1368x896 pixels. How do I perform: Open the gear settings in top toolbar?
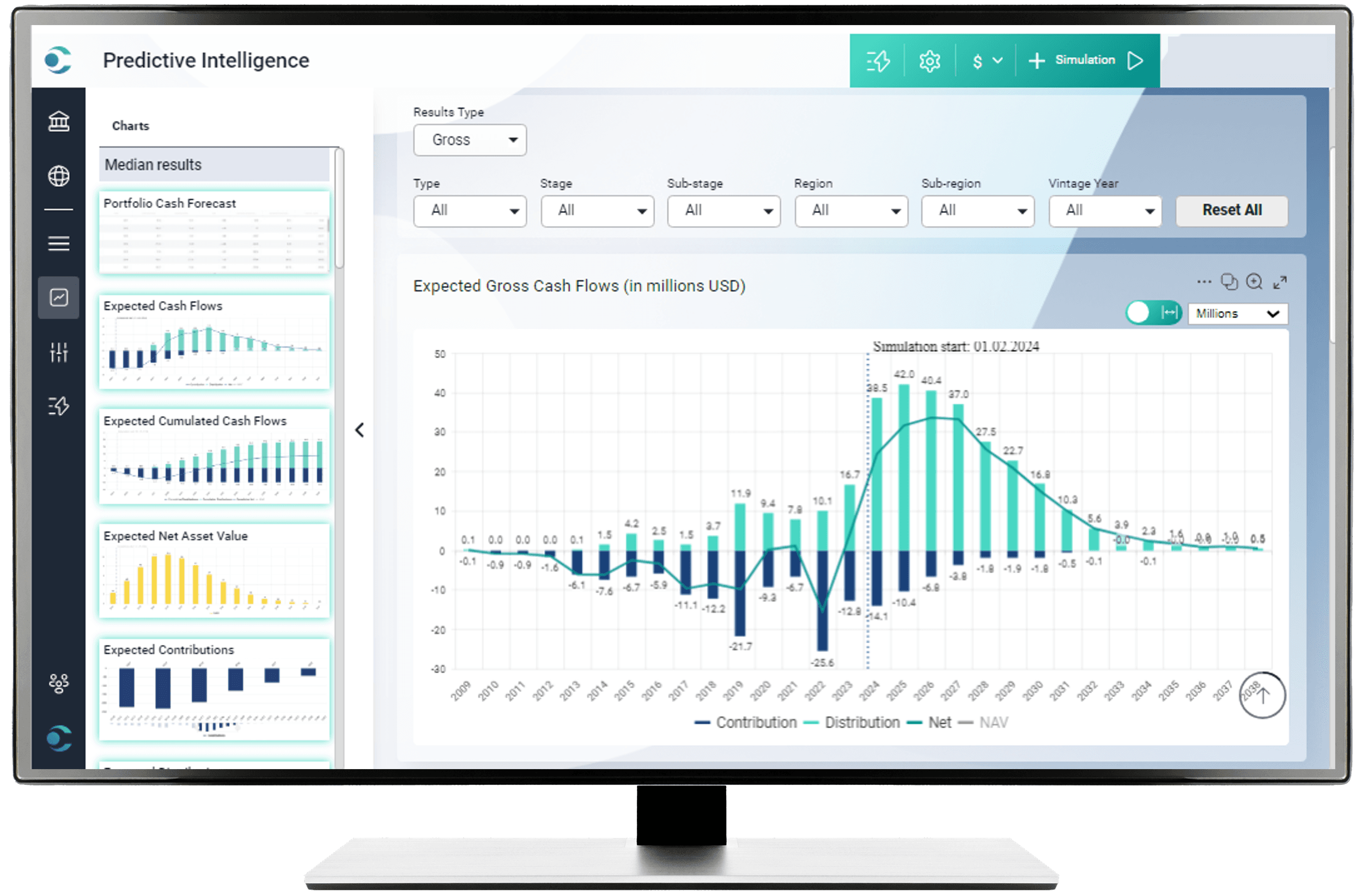pyautogui.click(x=929, y=60)
